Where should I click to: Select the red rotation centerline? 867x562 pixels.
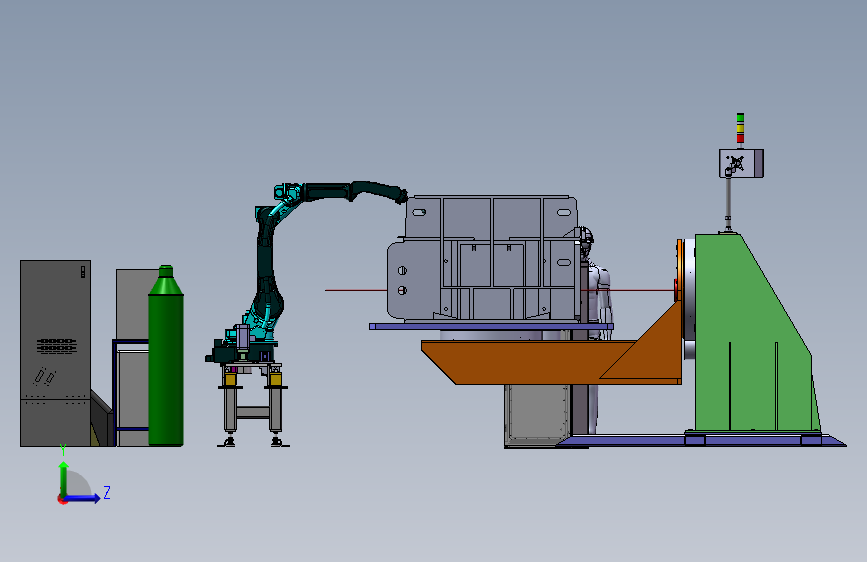click(x=356, y=290)
